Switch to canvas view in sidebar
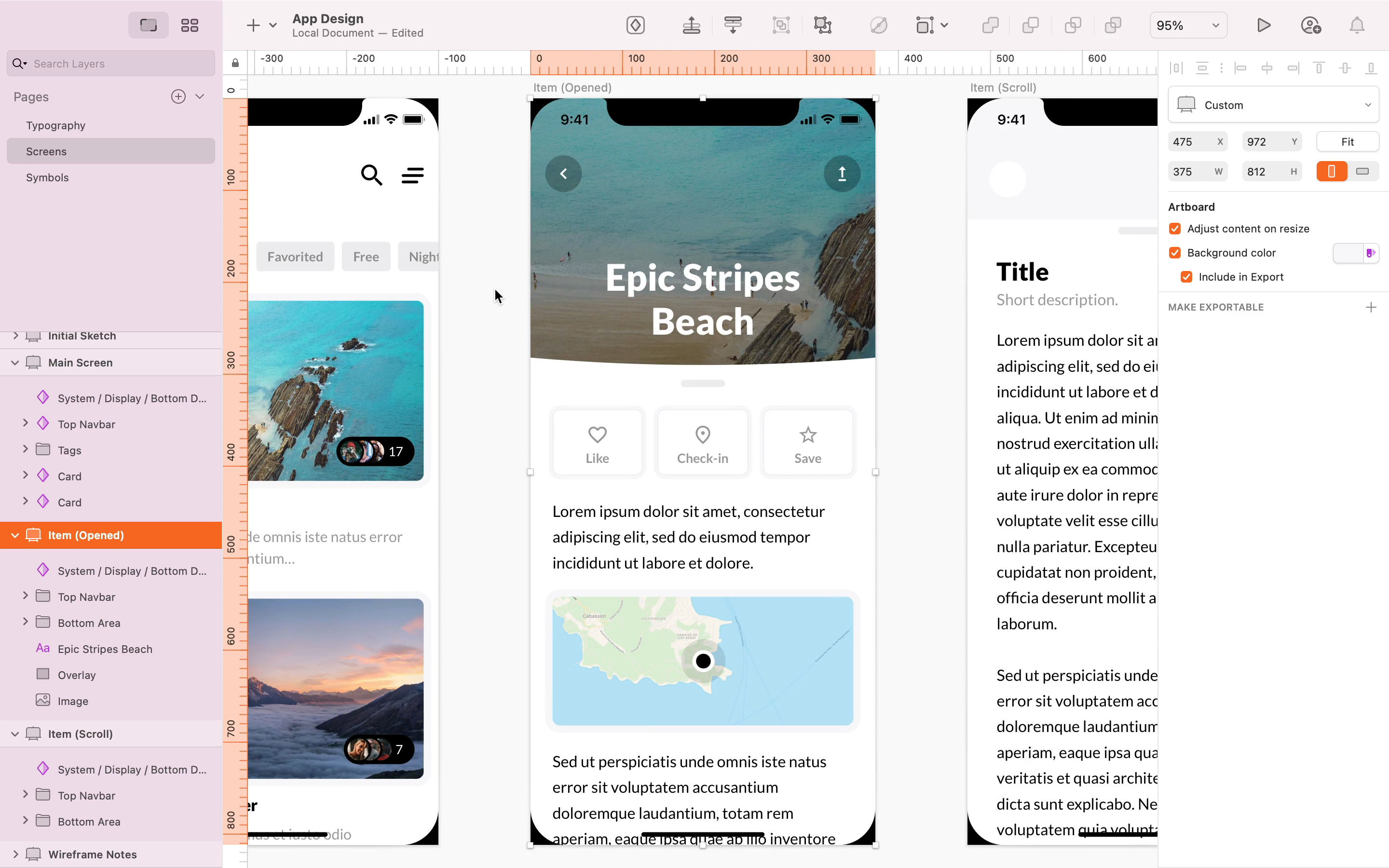1389x868 pixels. click(148, 25)
